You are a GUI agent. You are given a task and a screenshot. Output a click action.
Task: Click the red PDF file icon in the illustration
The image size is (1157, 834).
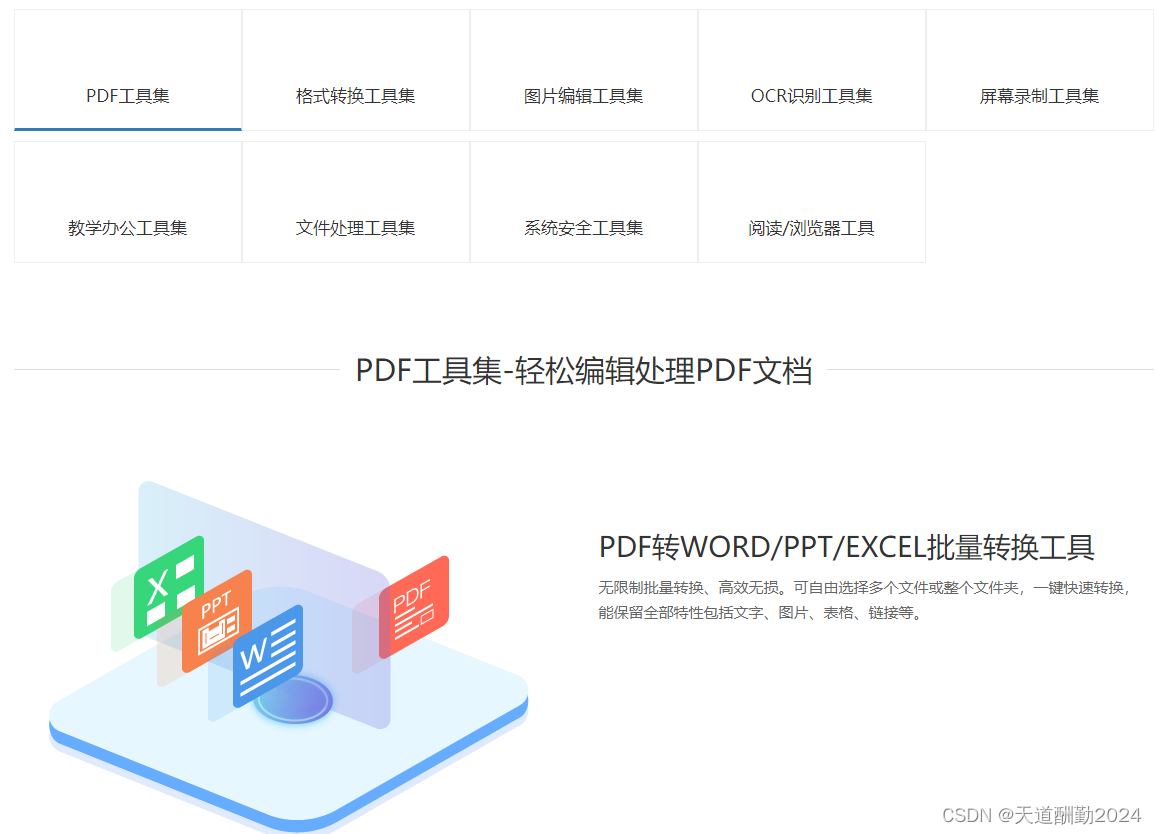tap(414, 607)
